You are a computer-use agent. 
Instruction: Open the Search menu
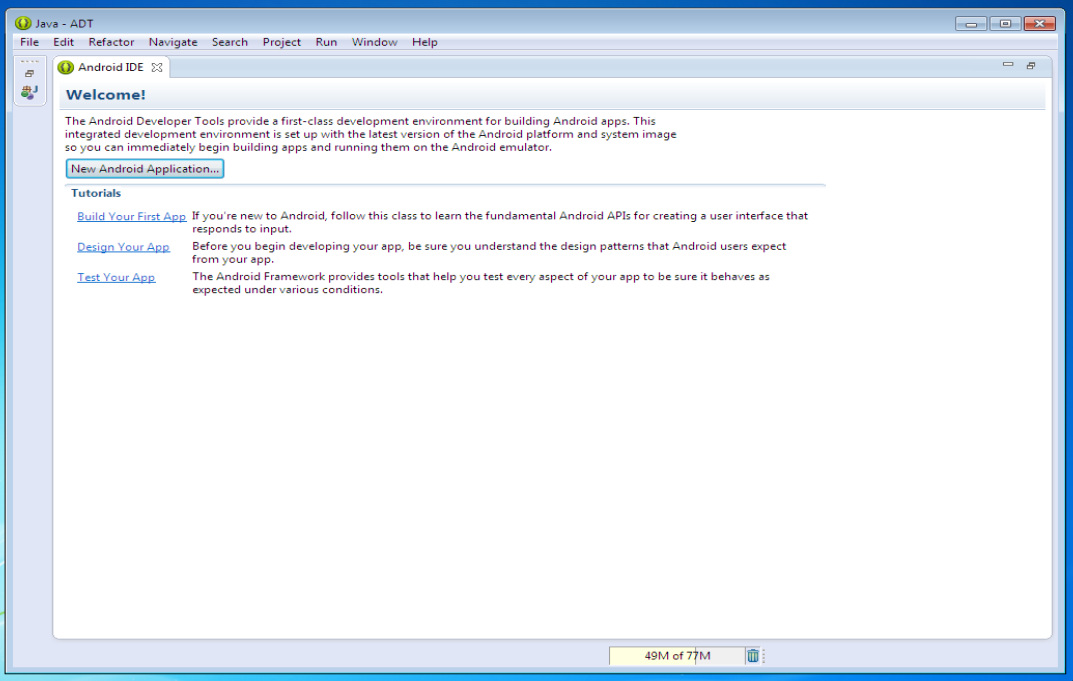click(x=230, y=42)
